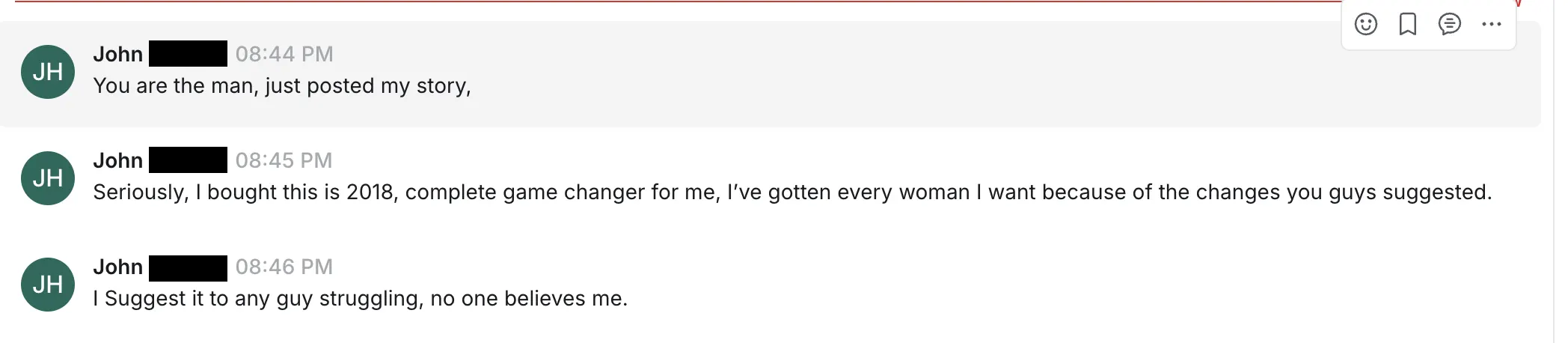
Task: Select the 'You are the man' message text
Action: pyautogui.click(x=282, y=86)
